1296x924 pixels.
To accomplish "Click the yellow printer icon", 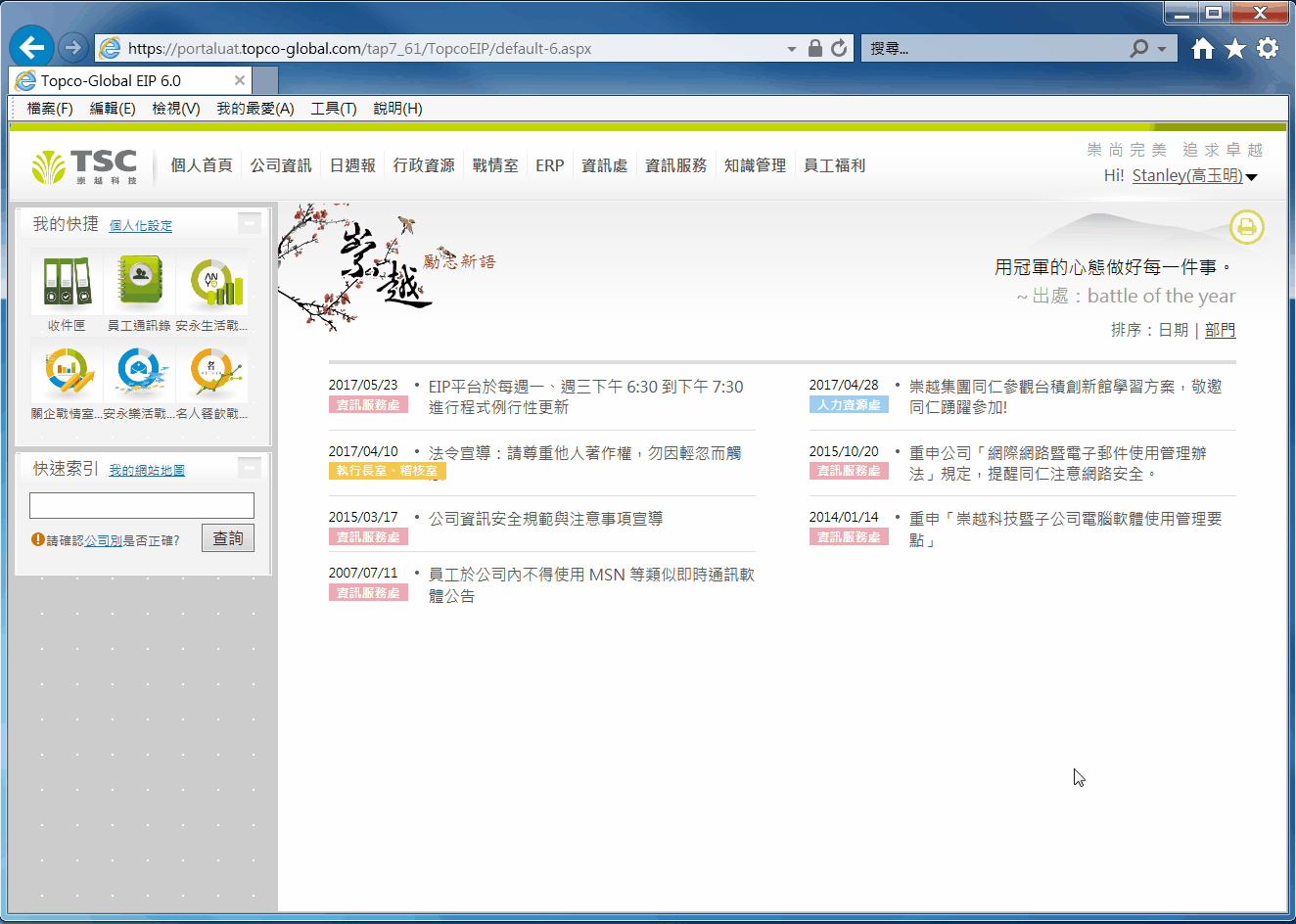I will click(x=1246, y=227).
